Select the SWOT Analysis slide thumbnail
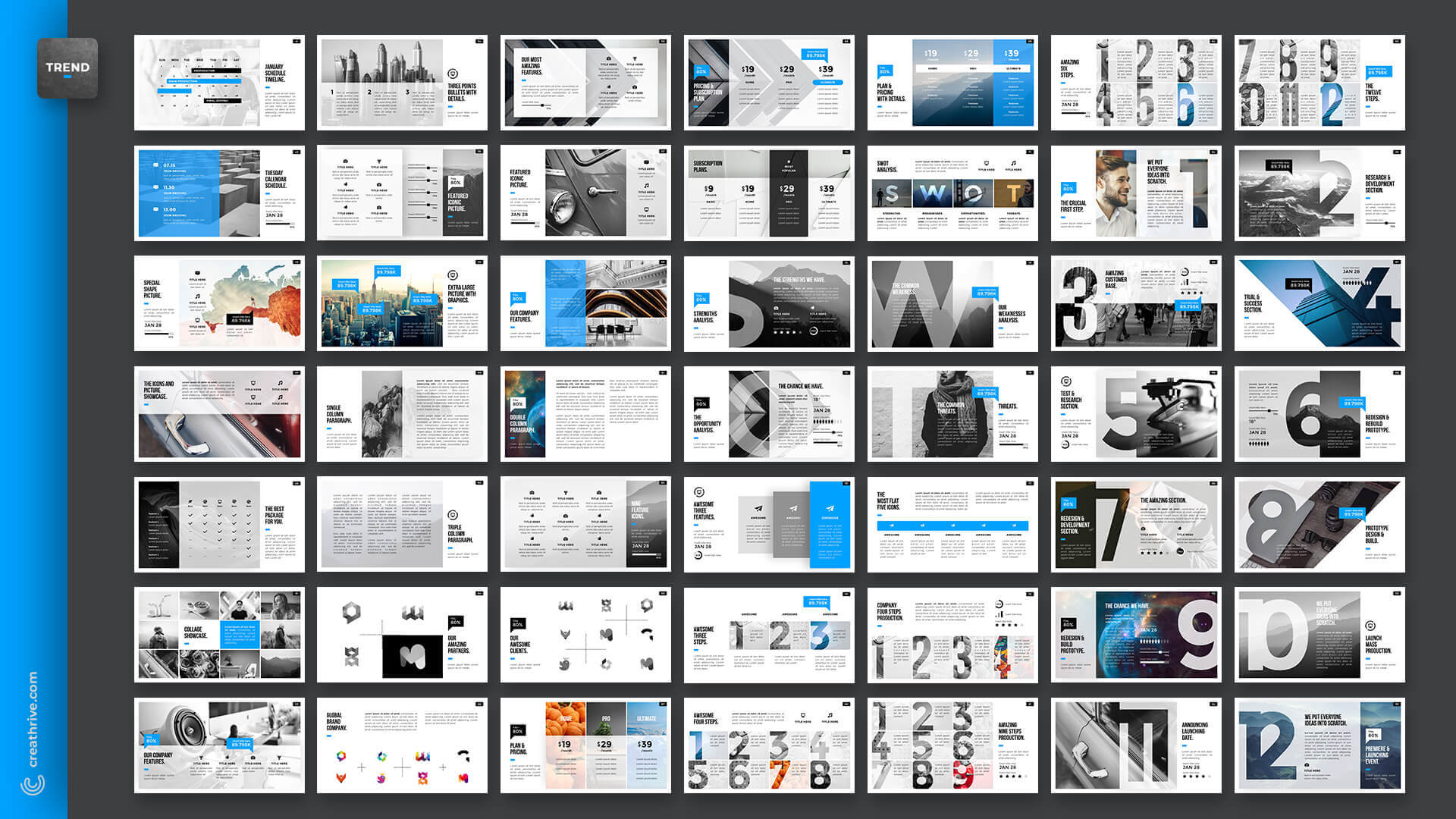Image resolution: width=1456 pixels, height=819 pixels. click(952, 193)
